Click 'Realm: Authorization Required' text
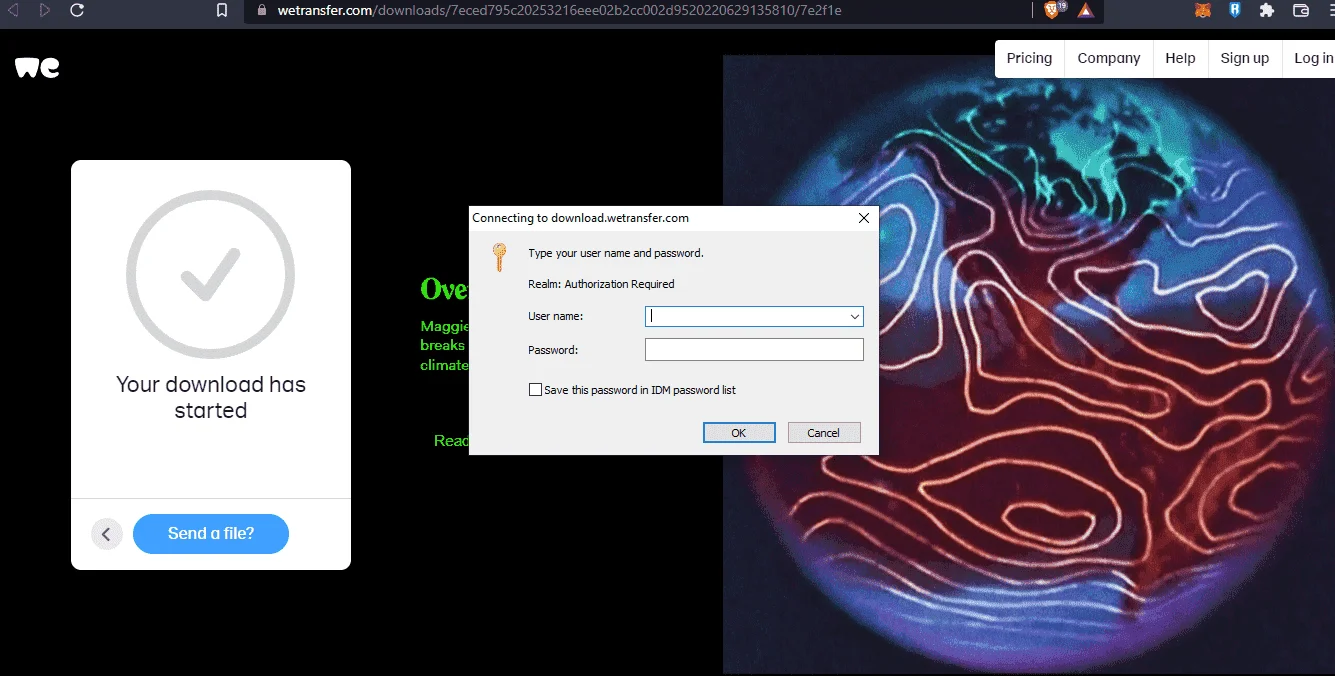 click(x=601, y=284)
